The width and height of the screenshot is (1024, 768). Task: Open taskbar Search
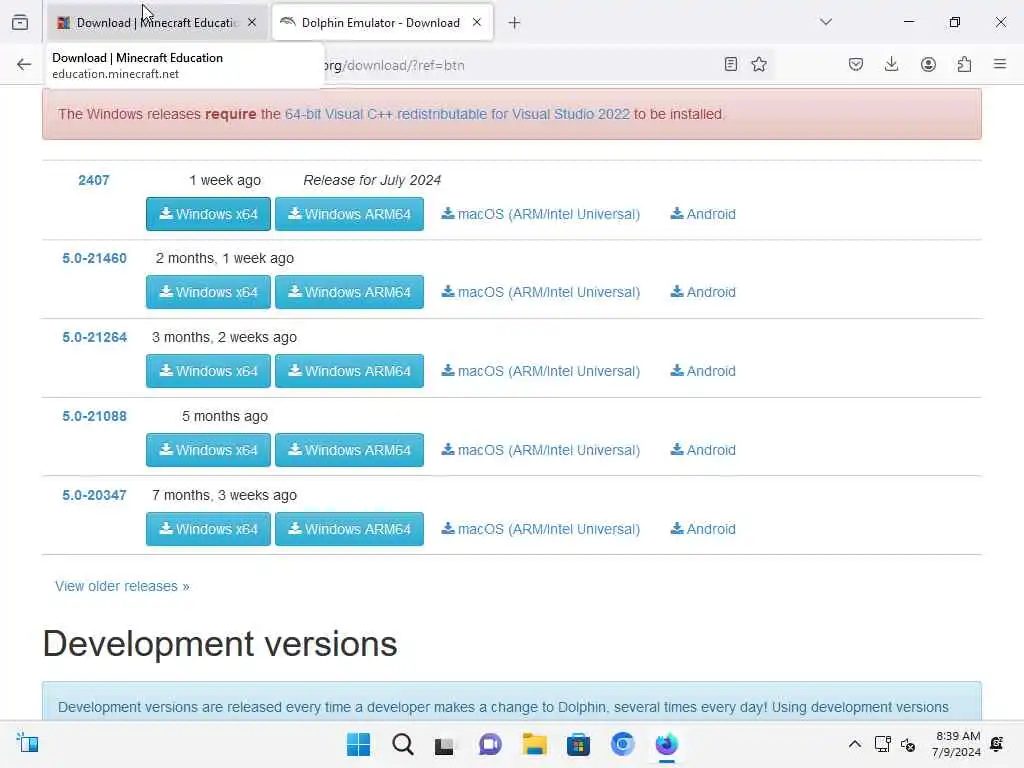pos(403,744)
